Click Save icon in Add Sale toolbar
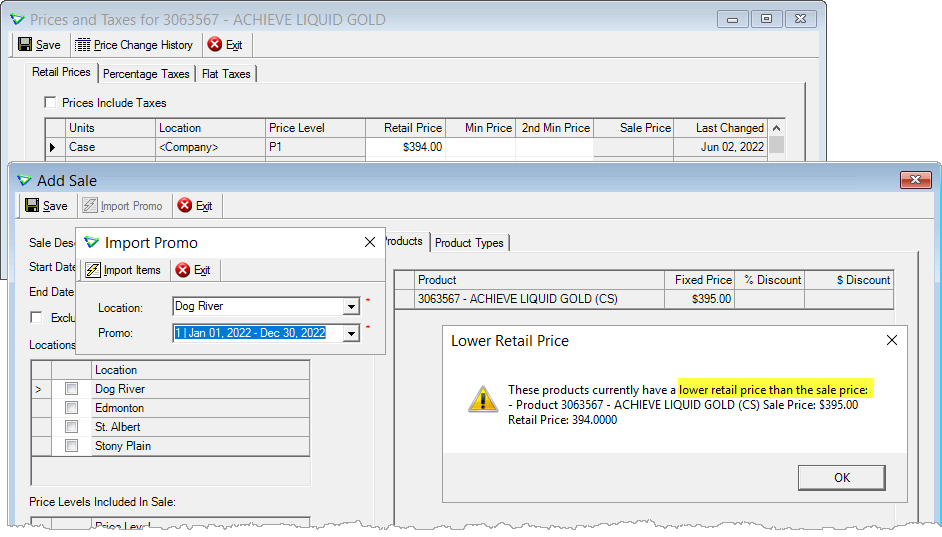Screen dimensions: 942x537 32,205
